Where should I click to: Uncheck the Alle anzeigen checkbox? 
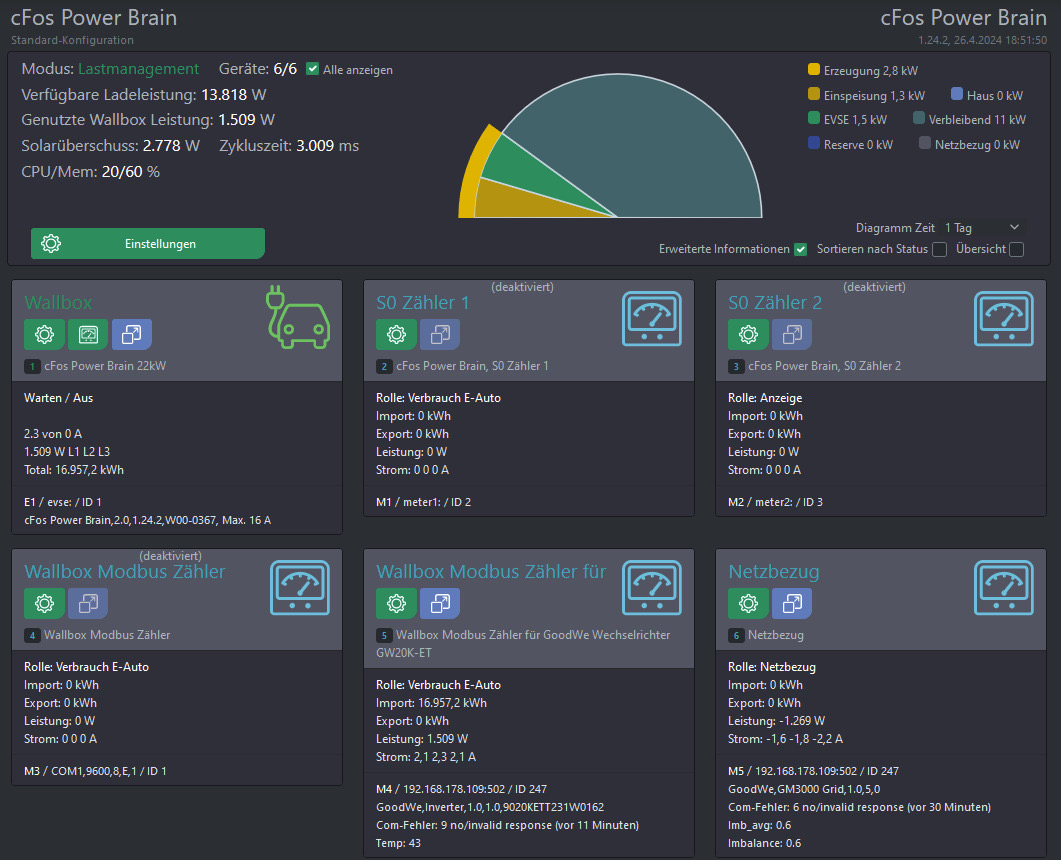click(313, 69)
